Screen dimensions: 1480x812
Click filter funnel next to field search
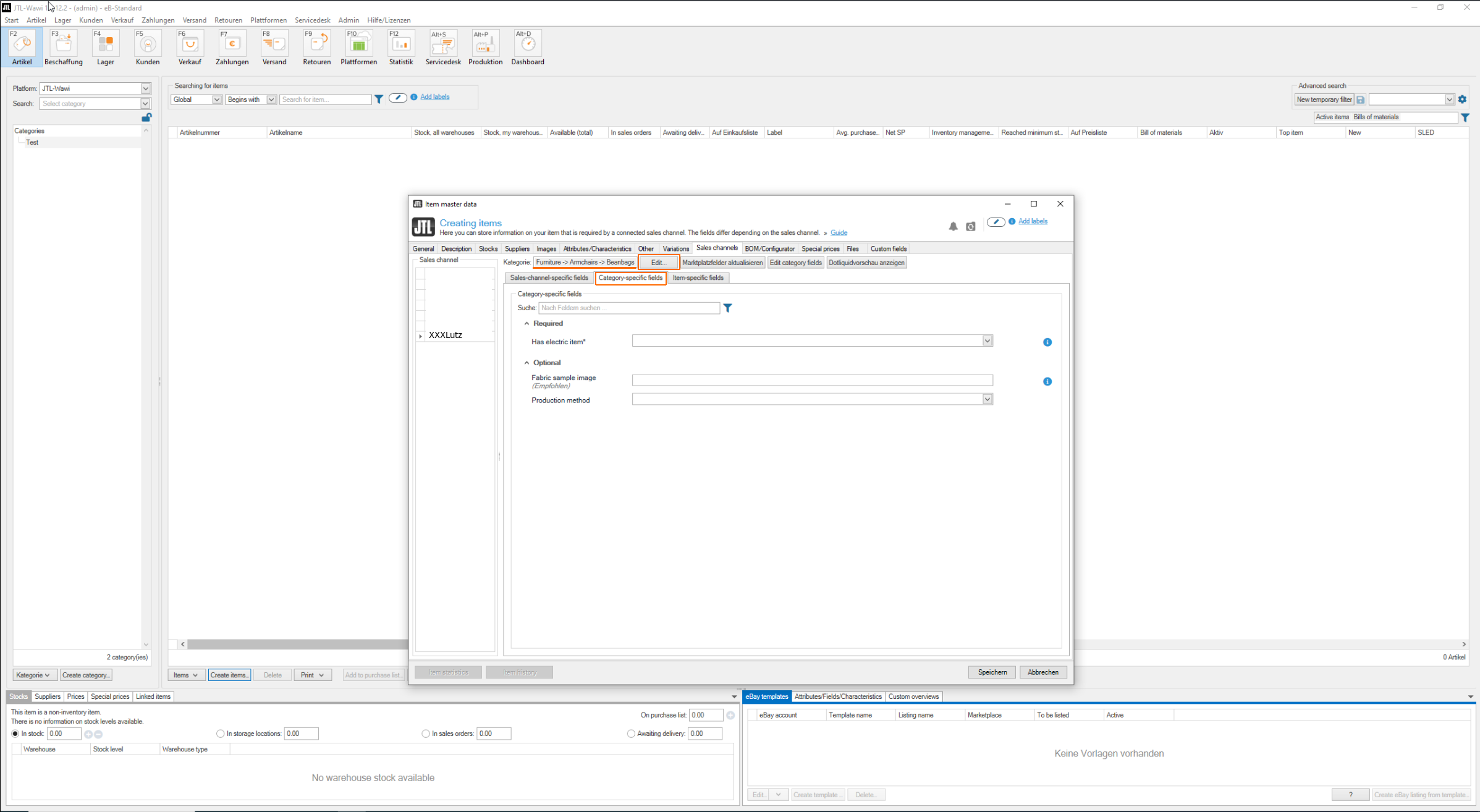tap(727, 308)
